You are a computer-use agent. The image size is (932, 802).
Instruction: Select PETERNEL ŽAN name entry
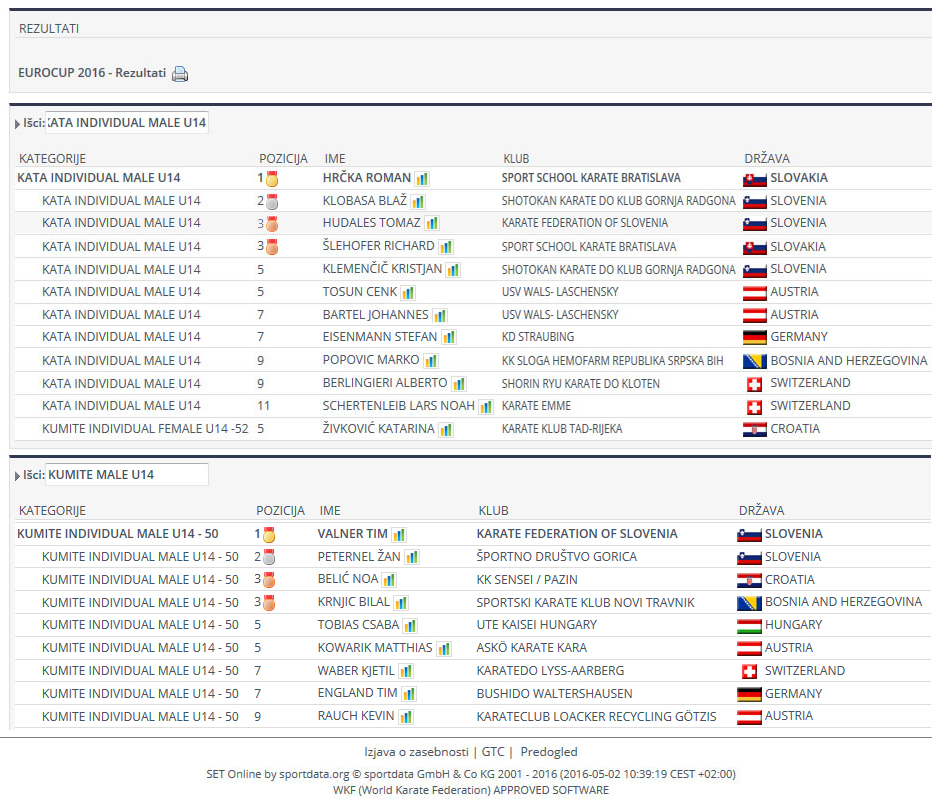click(x=357, y=557)
